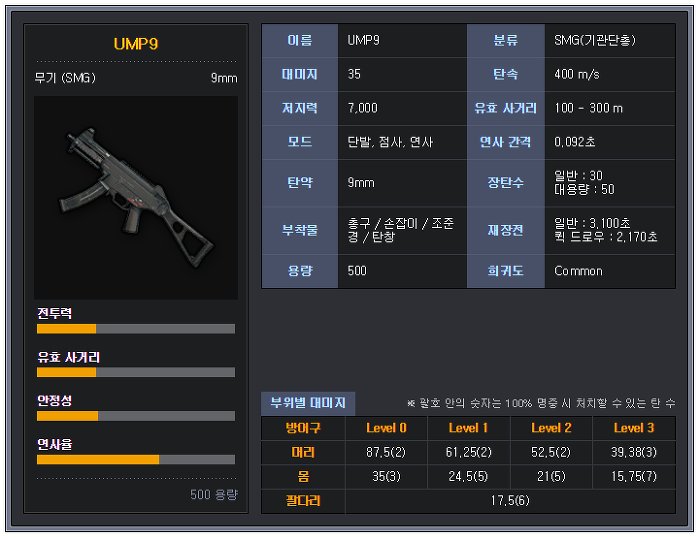Click the Level 3 column header
Image resolution: width=700 pixels, height=540 pixels.
[x=634, y=428]
